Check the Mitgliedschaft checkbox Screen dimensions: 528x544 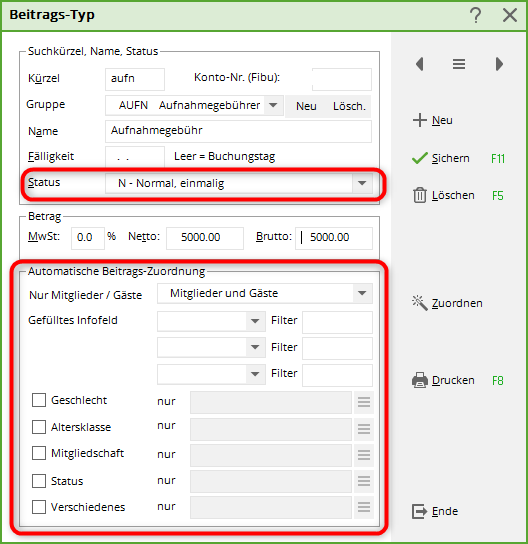(x=39, y=453)
